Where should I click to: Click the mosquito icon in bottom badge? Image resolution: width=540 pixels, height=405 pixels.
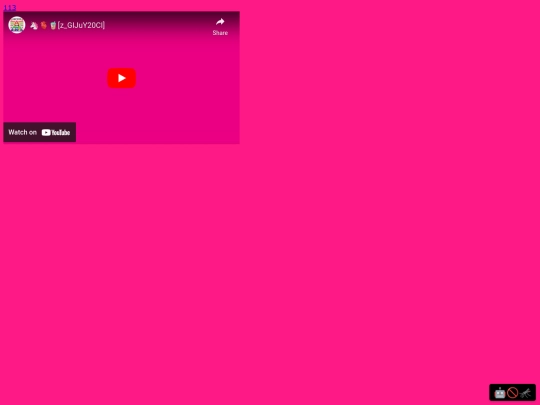click(525, 393)
